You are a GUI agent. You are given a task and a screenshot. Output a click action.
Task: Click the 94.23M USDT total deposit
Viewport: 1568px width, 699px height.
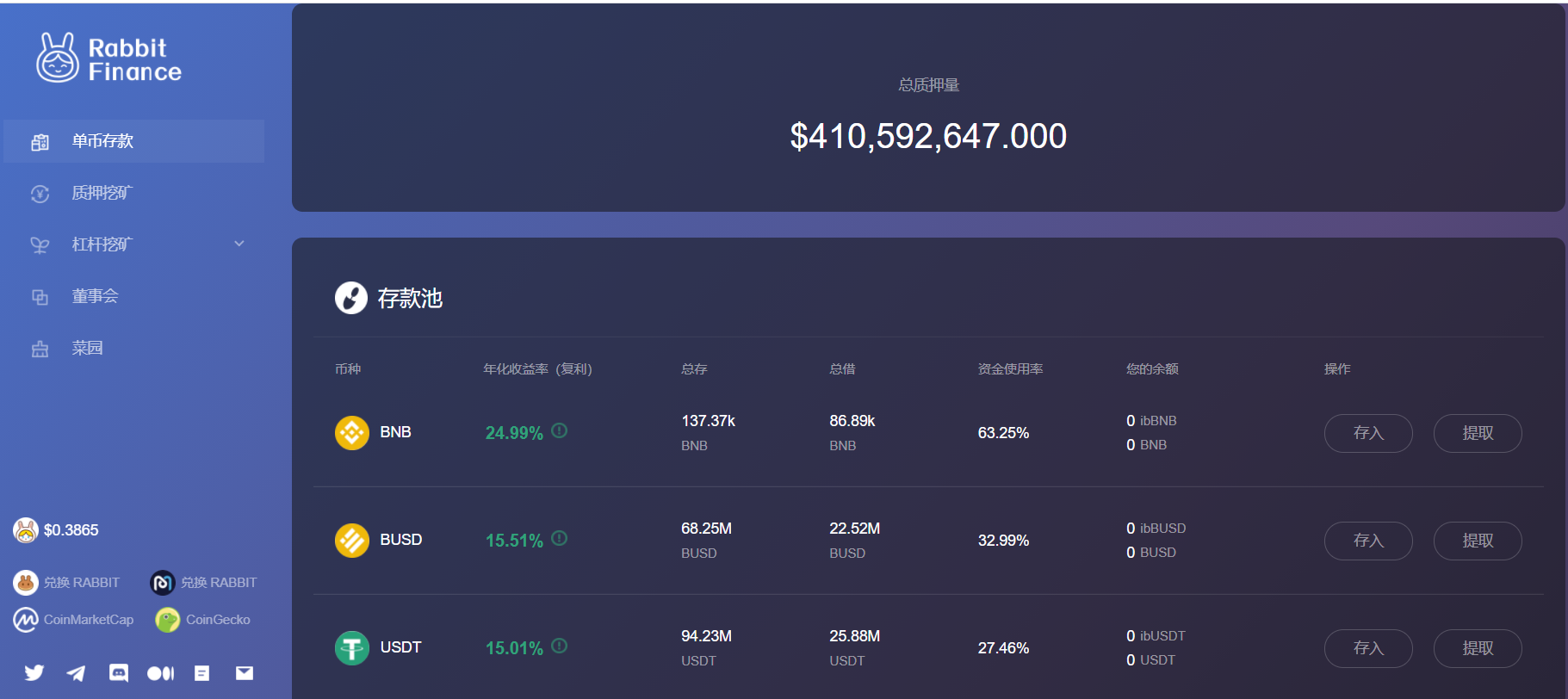[x=706, y=636]
